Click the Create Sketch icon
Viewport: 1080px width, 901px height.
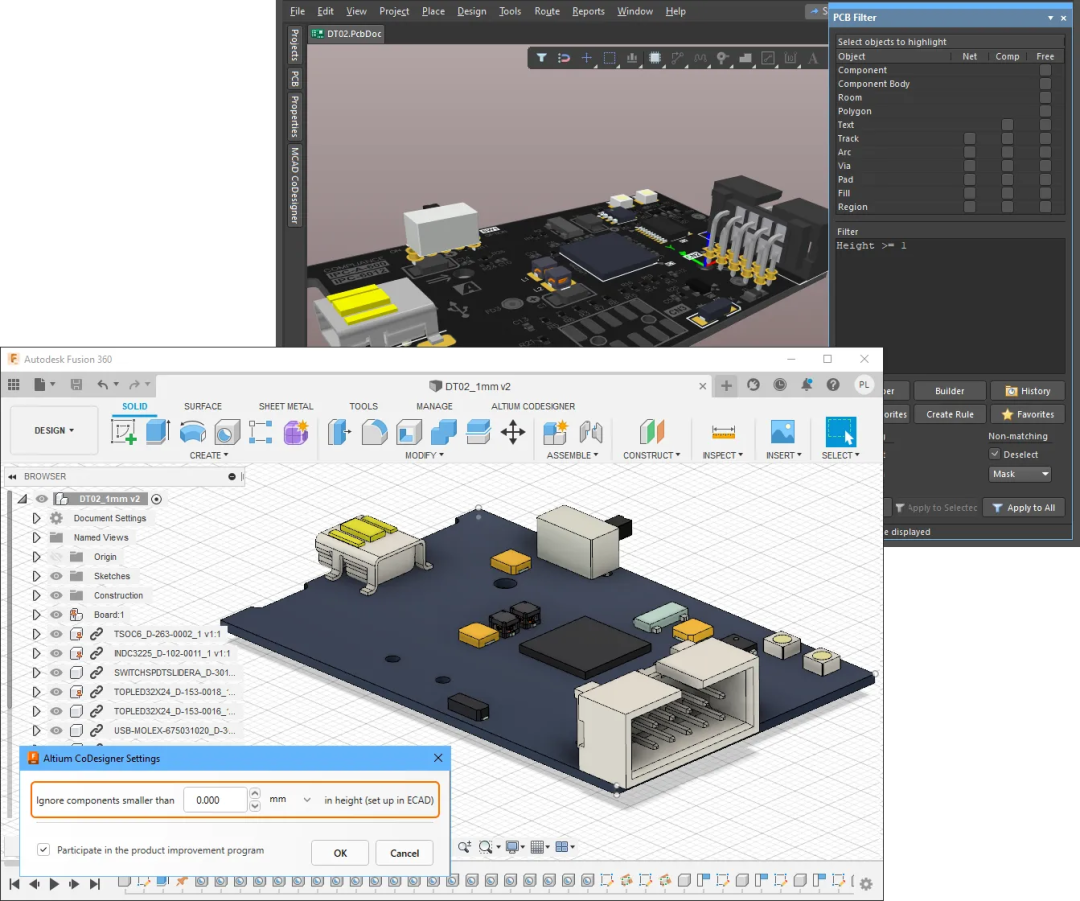click(124, 432)
